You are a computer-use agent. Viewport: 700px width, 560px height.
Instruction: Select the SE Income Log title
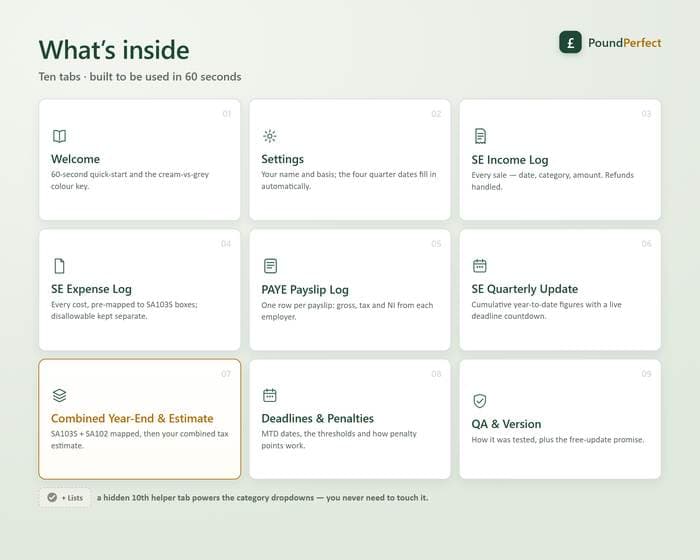pos(510,159)
